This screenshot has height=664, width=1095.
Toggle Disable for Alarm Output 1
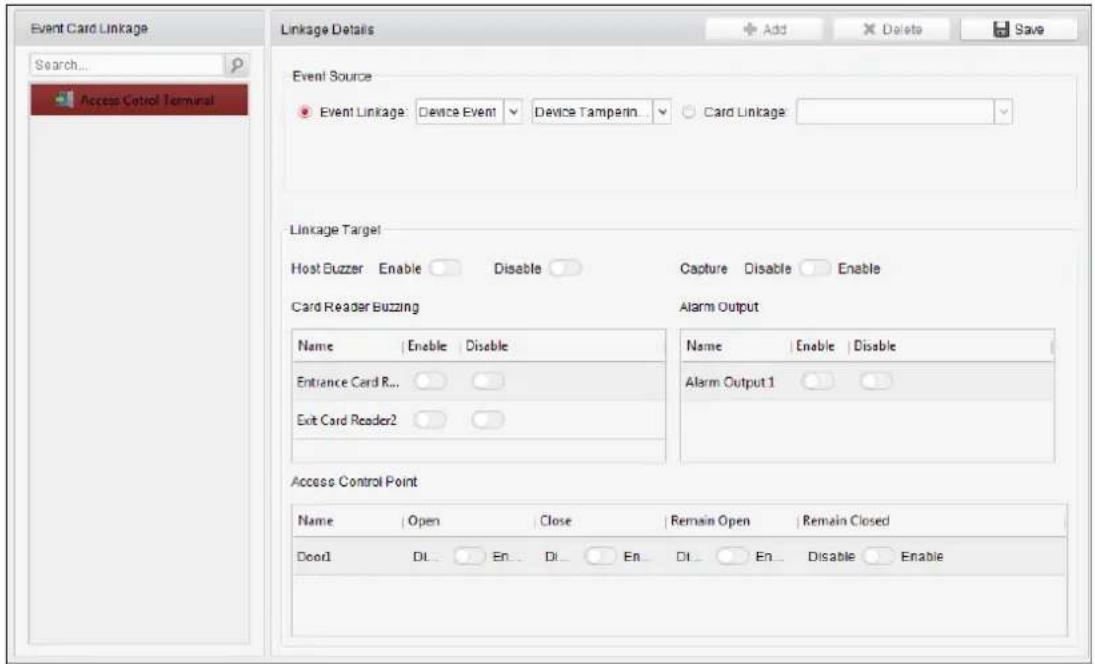876,381
